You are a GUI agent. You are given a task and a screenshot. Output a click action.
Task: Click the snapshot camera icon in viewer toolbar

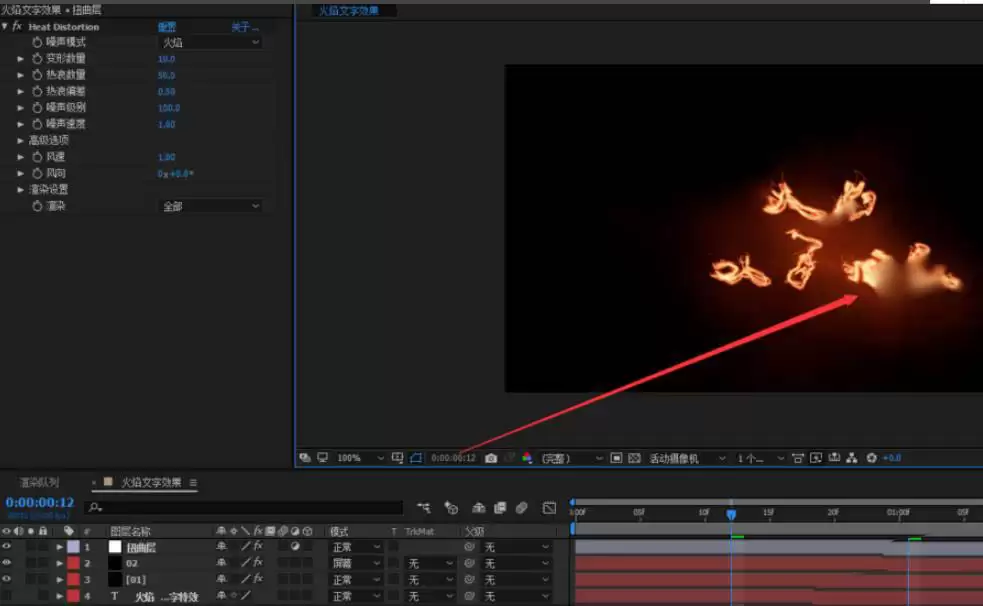click(x=491, y=458)
